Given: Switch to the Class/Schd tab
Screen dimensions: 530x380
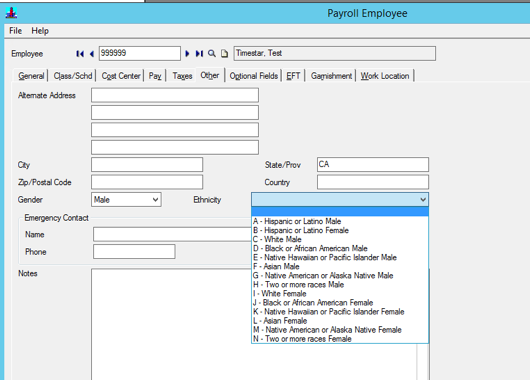Looking at the screenshot, I should click(x=73, y=76).
